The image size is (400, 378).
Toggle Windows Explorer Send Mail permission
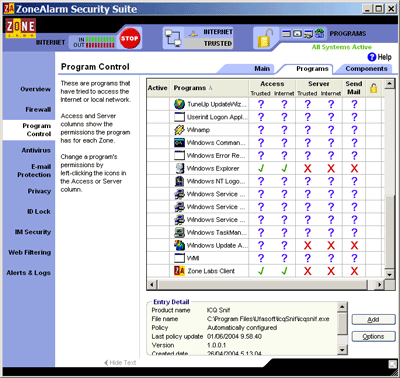(354, 168)
